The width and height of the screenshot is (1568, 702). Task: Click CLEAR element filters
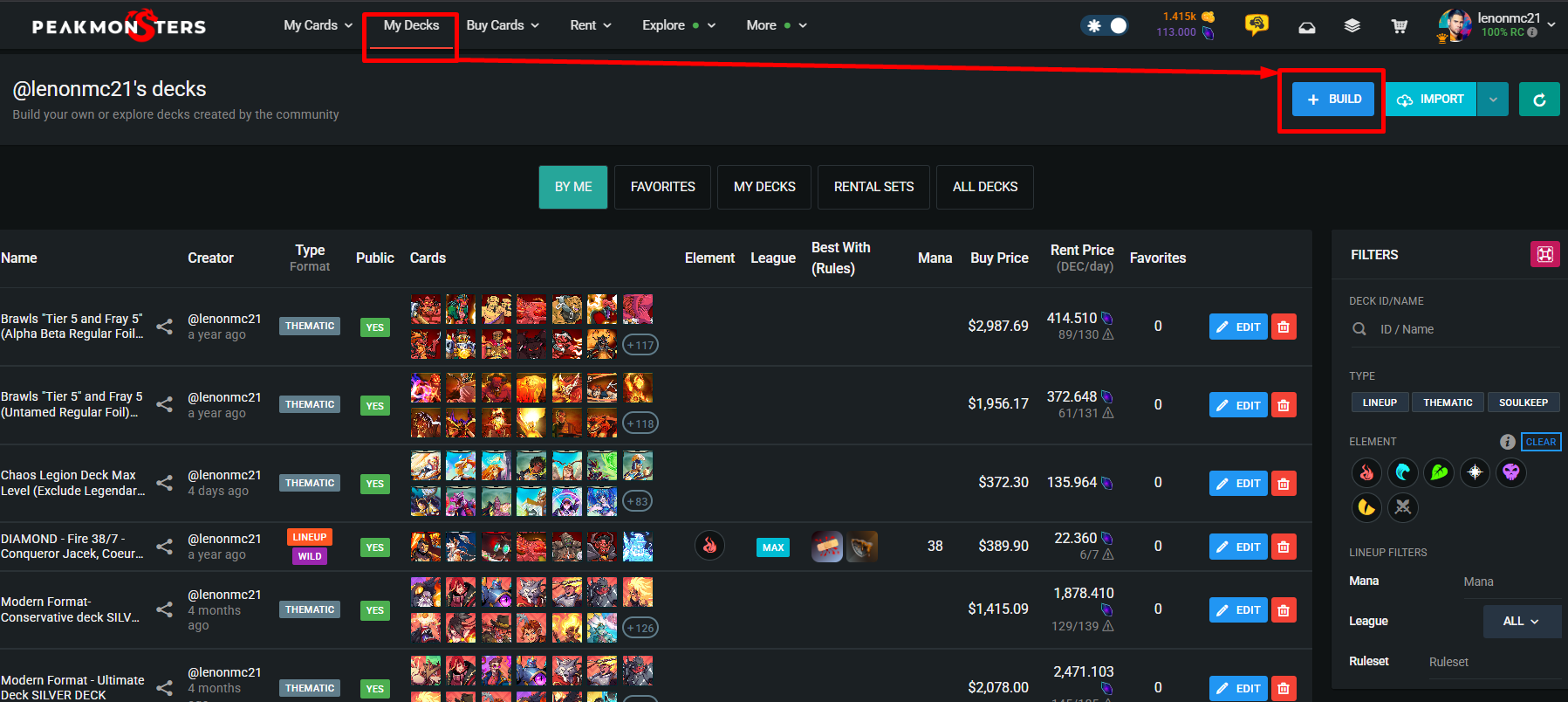[x=1541, y=442]
